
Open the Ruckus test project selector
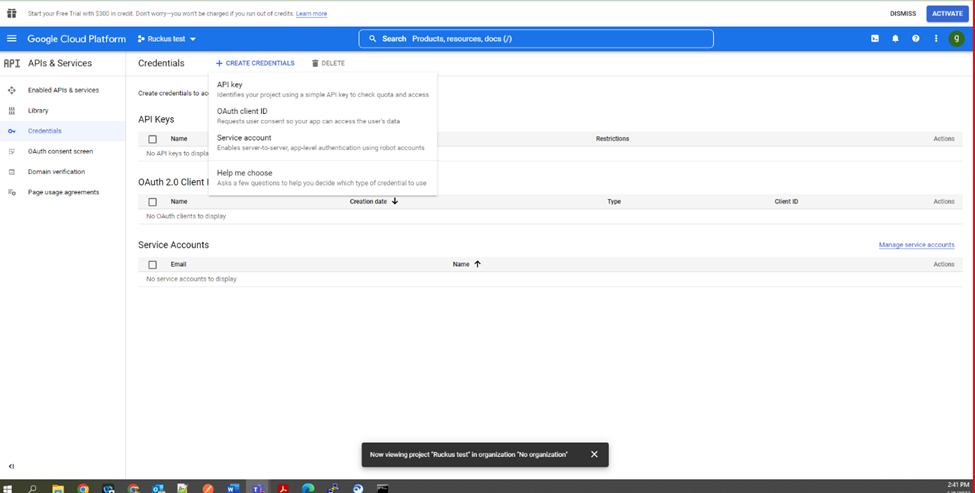(x=167, y=39)
